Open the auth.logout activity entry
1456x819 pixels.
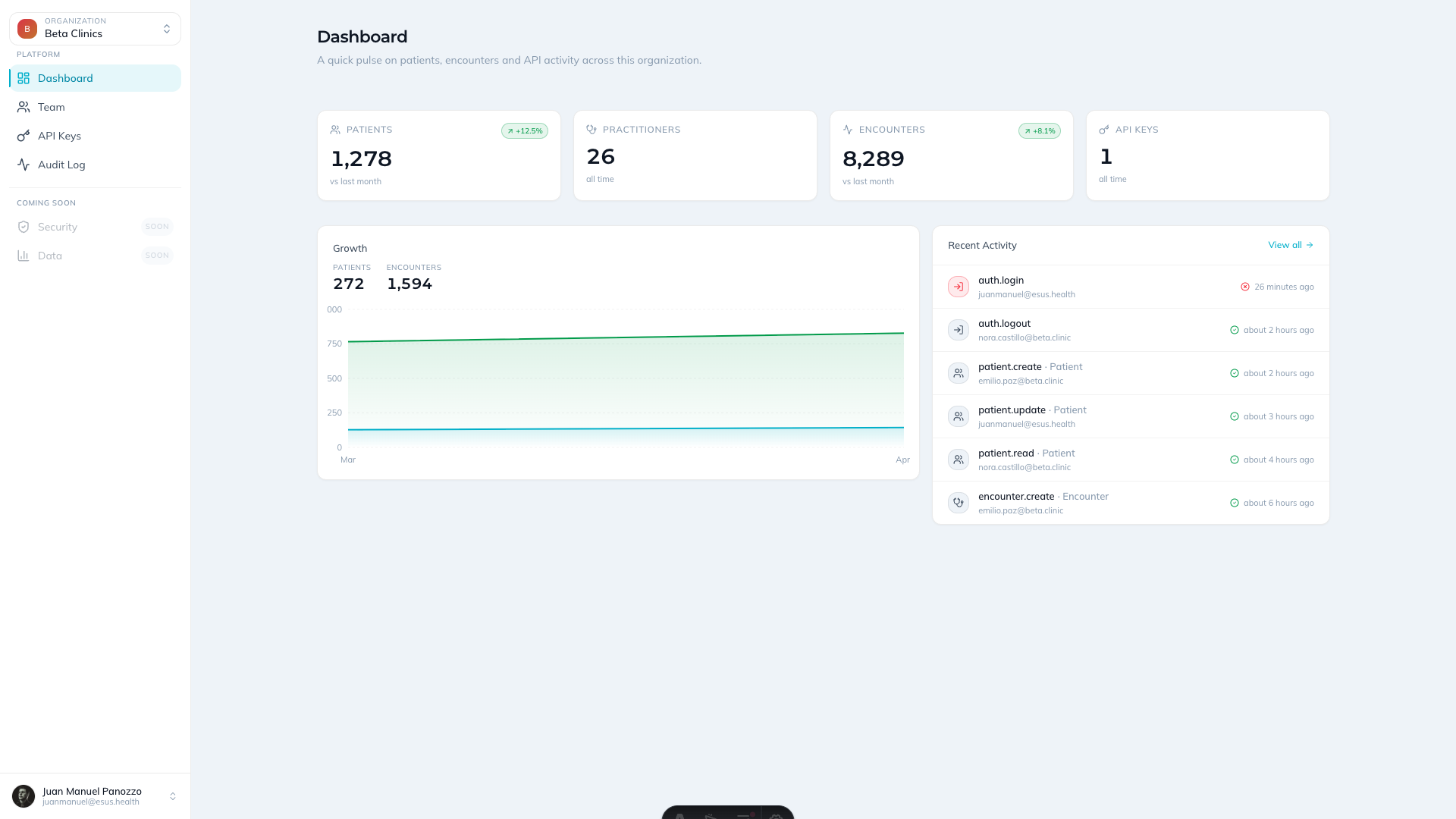point(1131,330)
